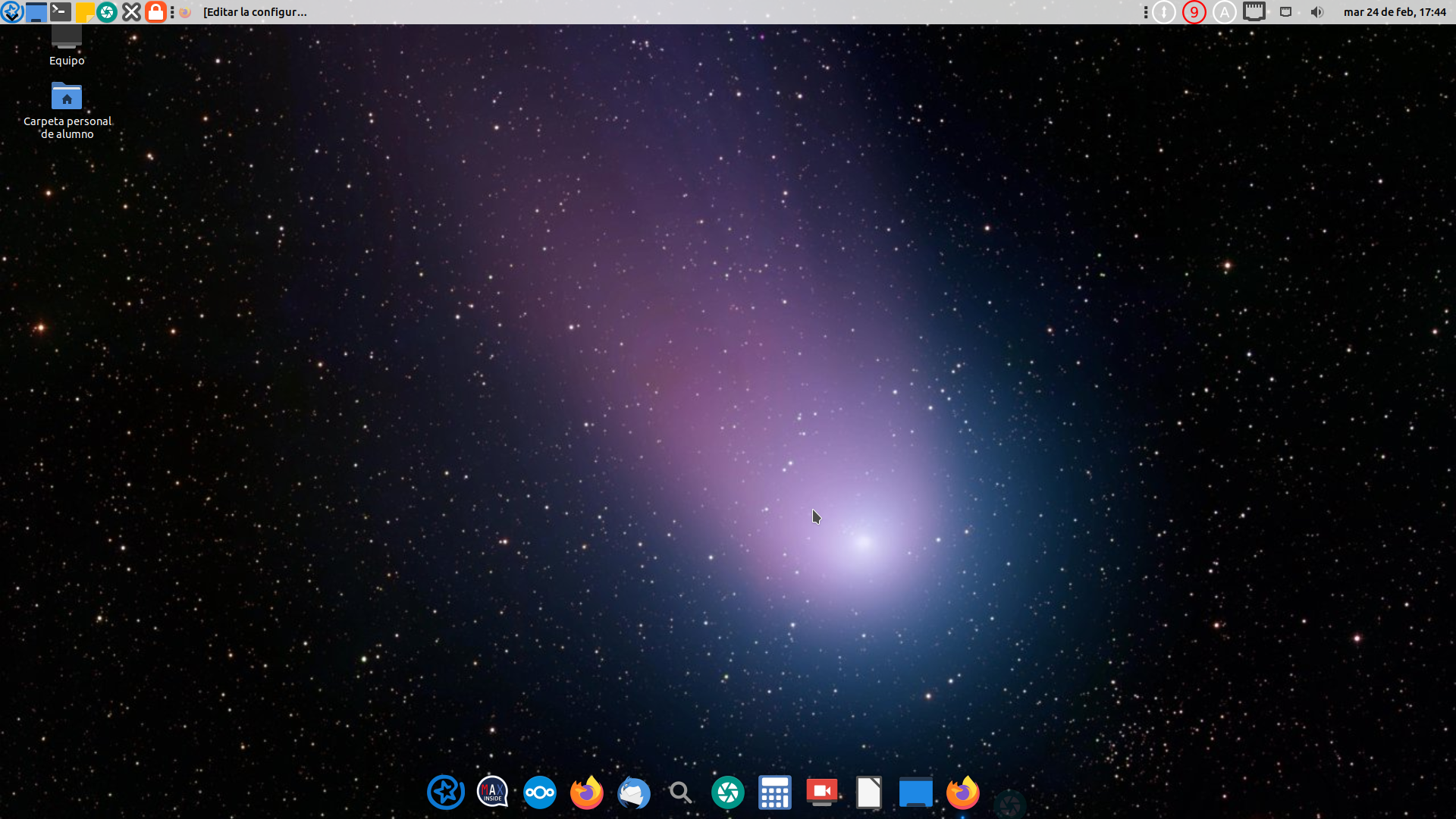The width and height of the screenshot is (1456, 819).
Task: Click the up-down arrows circle tray icon
Action: pos(1164,12)
